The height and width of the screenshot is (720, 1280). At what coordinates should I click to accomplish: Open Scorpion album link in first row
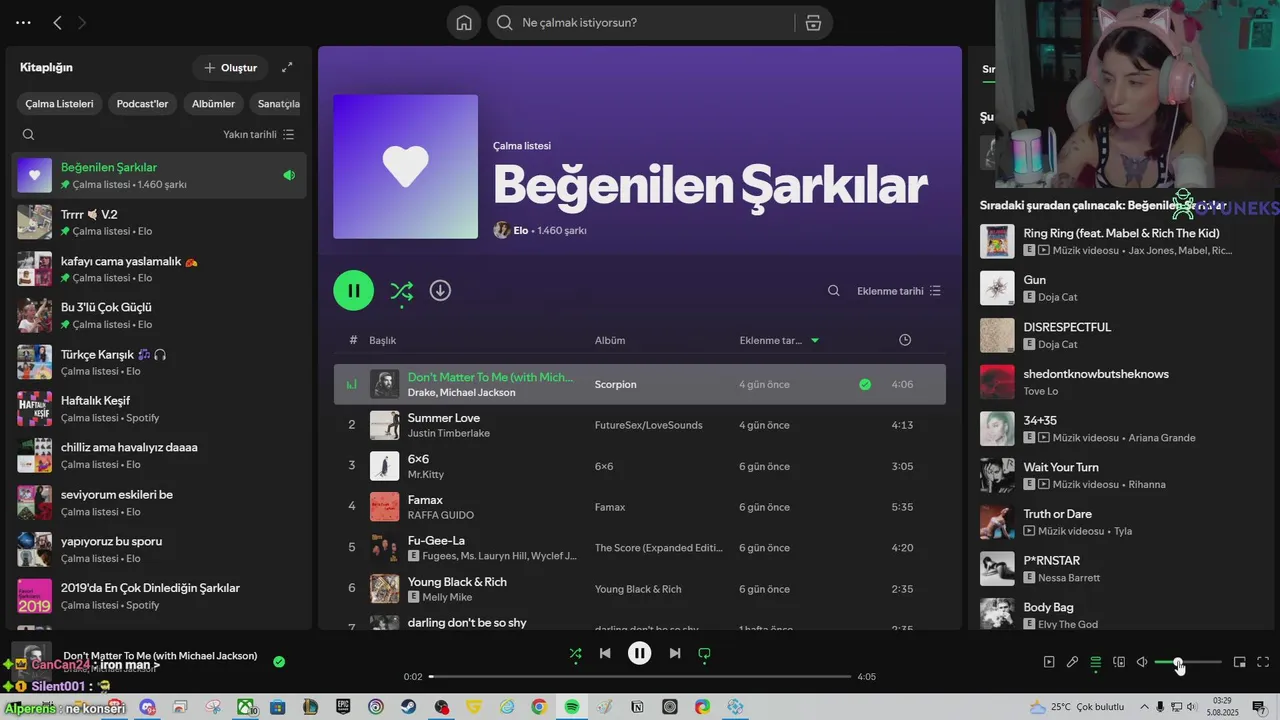coord(615,384)
